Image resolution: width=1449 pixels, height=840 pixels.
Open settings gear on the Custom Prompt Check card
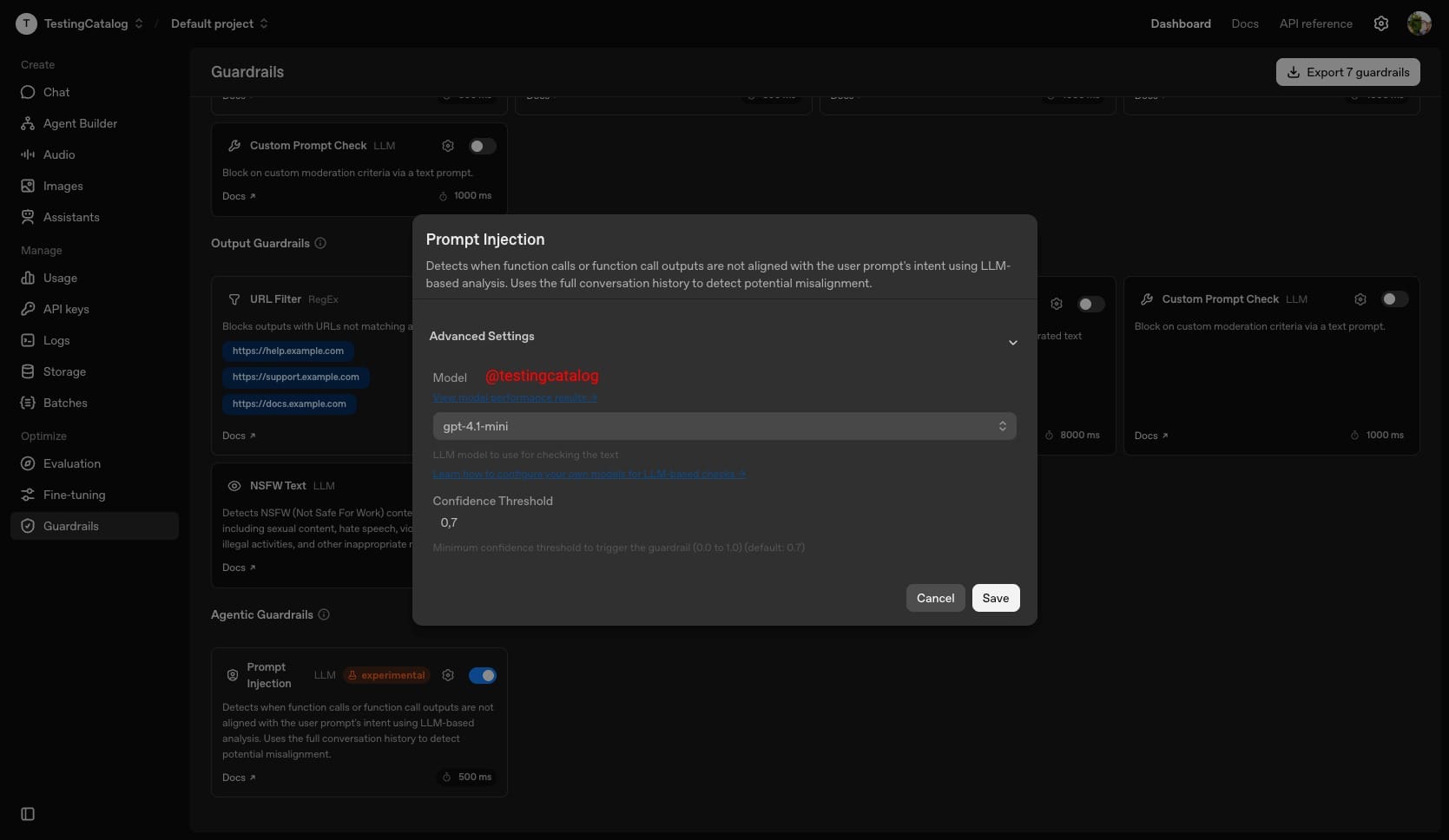(x=448, y=146)
